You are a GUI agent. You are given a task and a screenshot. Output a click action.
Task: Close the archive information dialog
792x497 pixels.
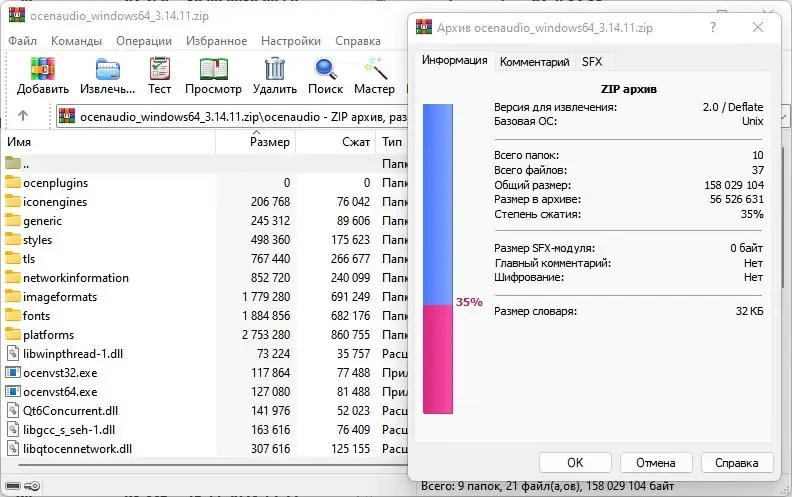tap(758, 27)
